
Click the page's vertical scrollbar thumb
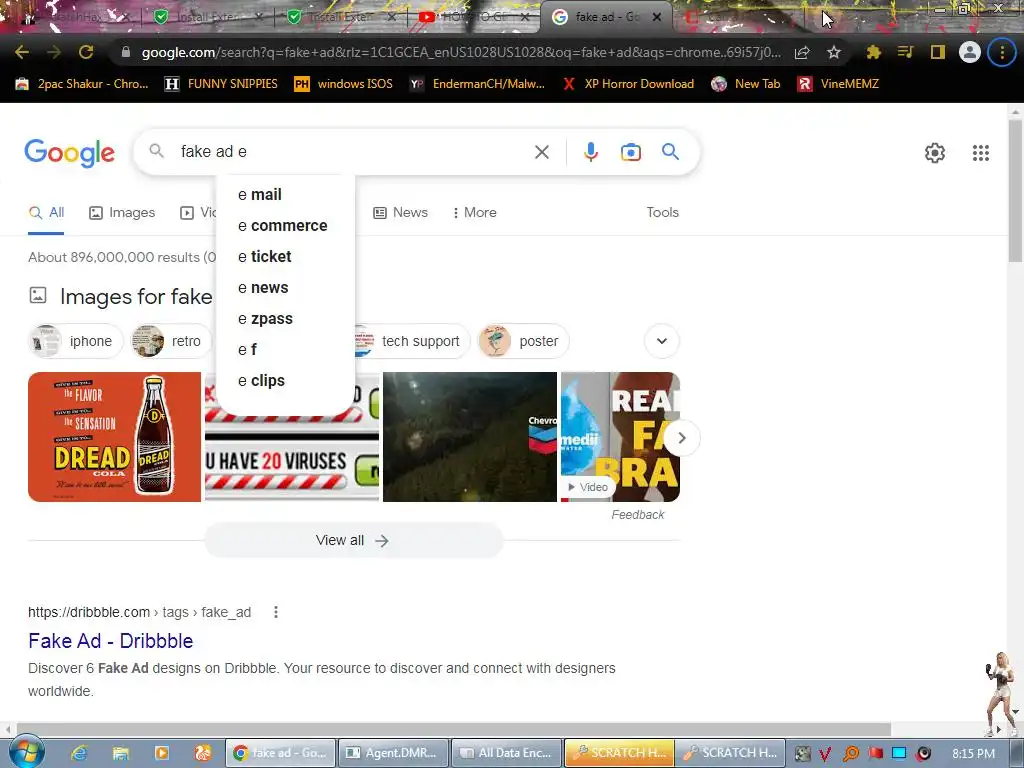point(1015,189)
